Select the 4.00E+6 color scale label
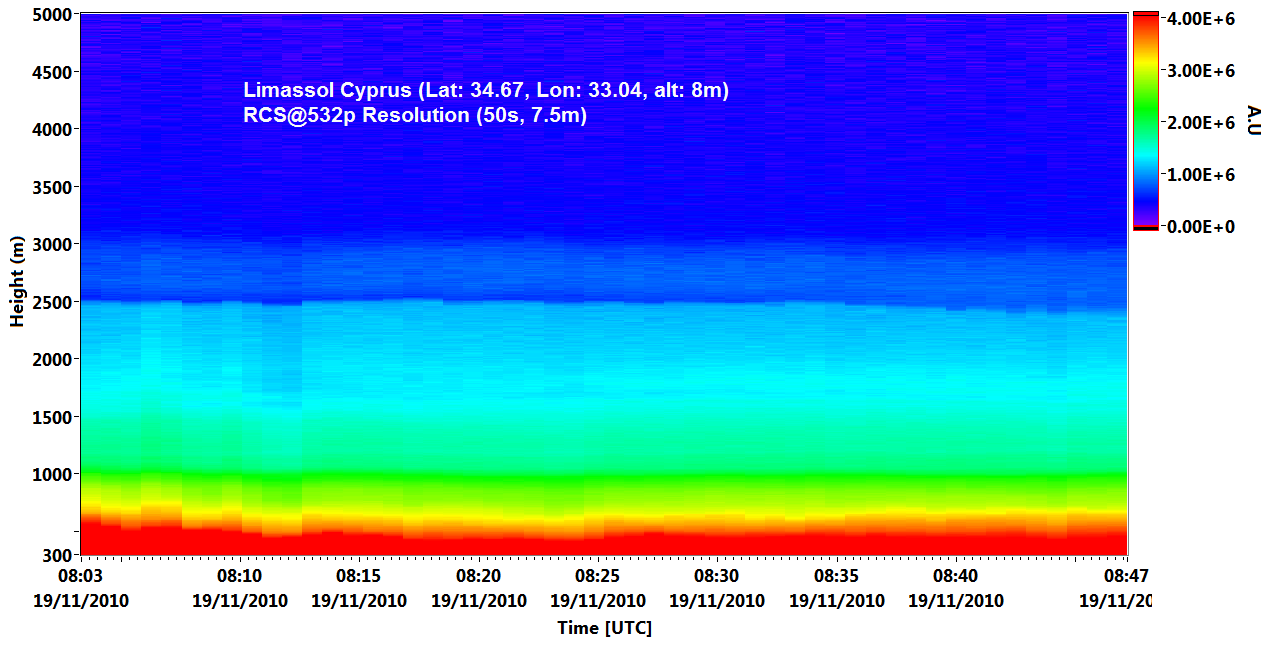The image size is (1273, 649). [1199, 19]
